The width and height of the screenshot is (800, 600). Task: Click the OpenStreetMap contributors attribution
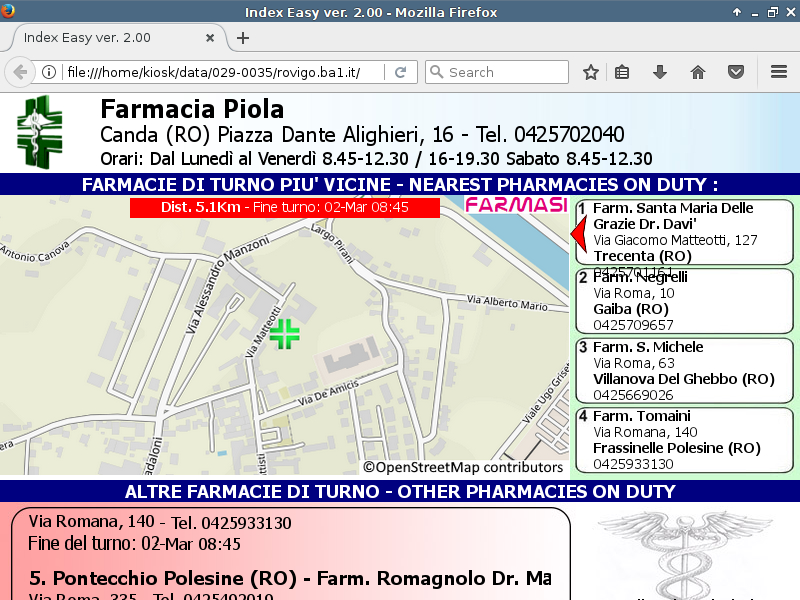463,467
